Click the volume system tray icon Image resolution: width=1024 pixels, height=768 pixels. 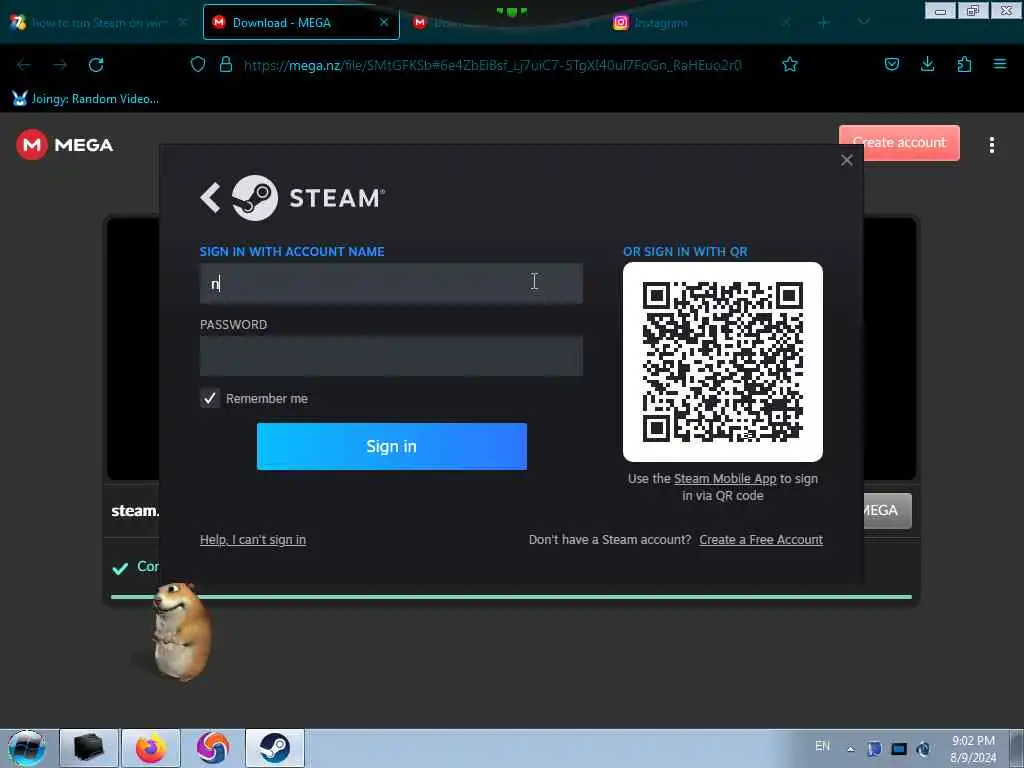click(923, 749)
